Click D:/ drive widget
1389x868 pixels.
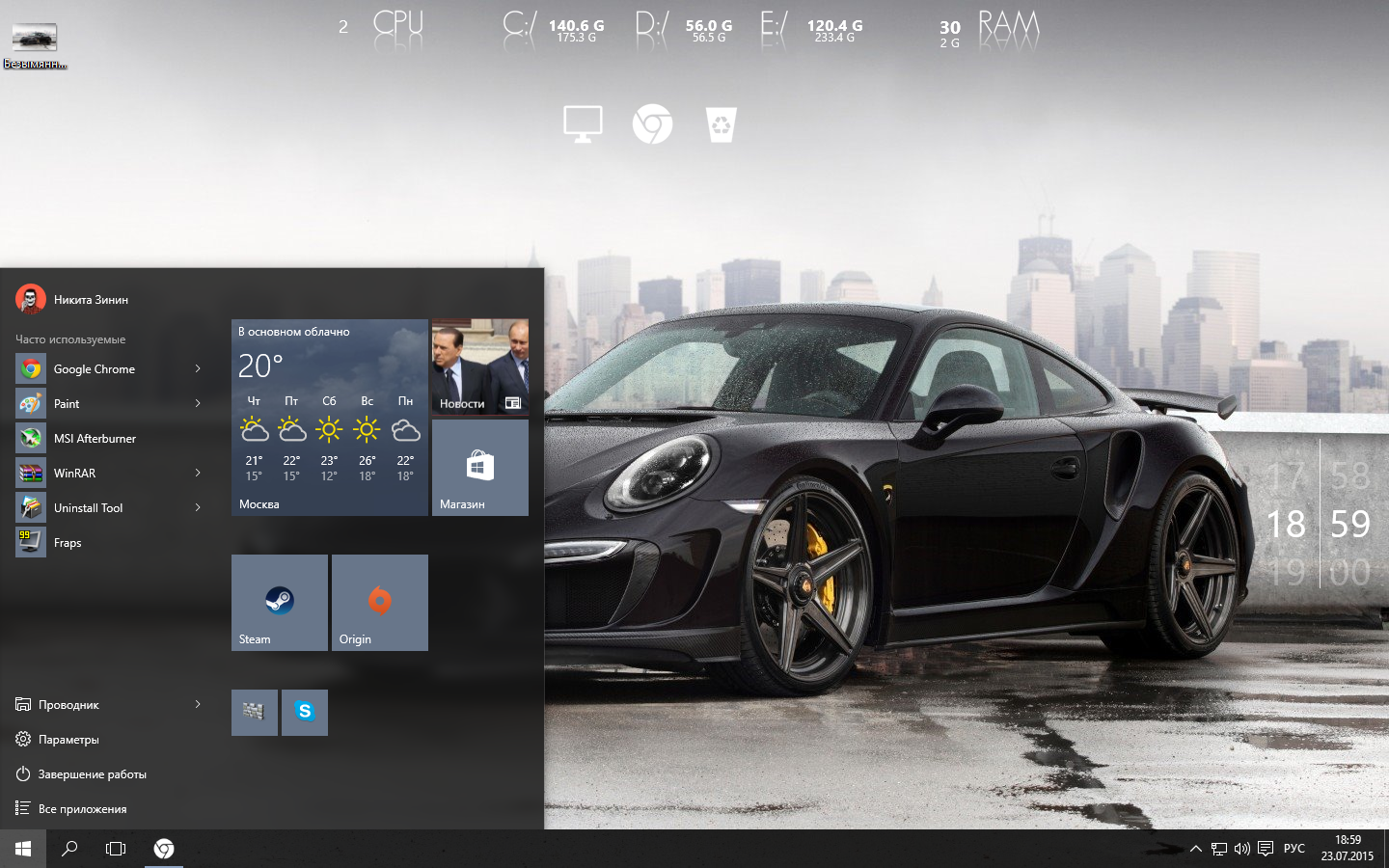[x=685, y=29]
